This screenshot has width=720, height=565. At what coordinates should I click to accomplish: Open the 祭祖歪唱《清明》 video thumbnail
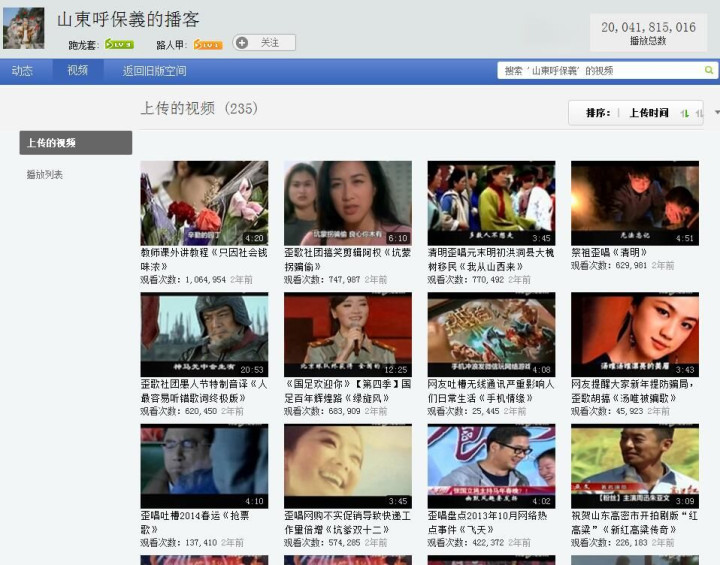coord(634,203)
